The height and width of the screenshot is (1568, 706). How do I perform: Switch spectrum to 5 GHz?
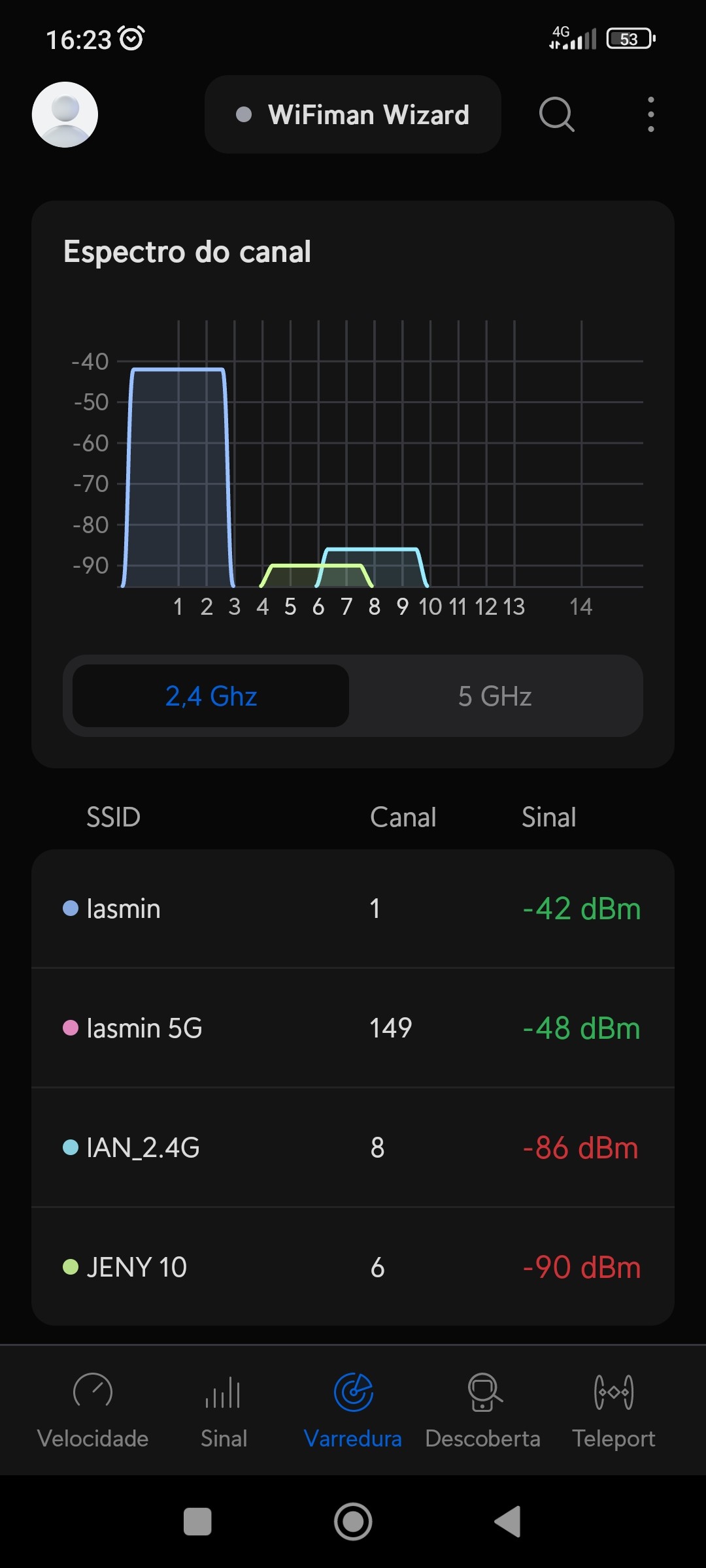(x=495, y=696)
